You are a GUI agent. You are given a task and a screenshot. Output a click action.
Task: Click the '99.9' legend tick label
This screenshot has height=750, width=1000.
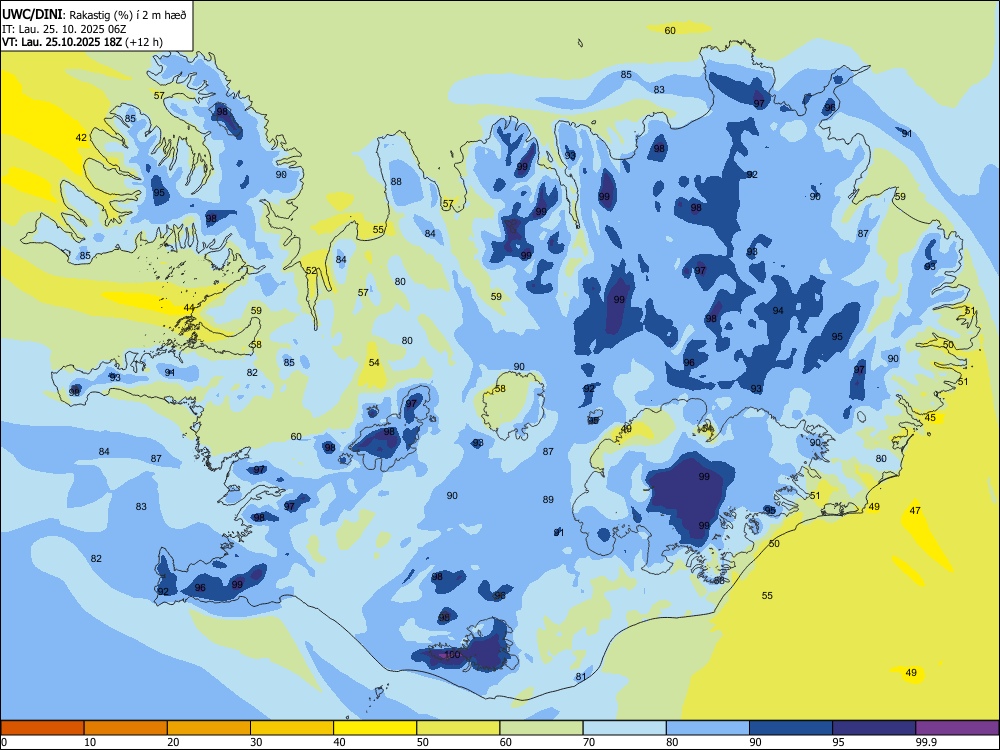point(925,742)
